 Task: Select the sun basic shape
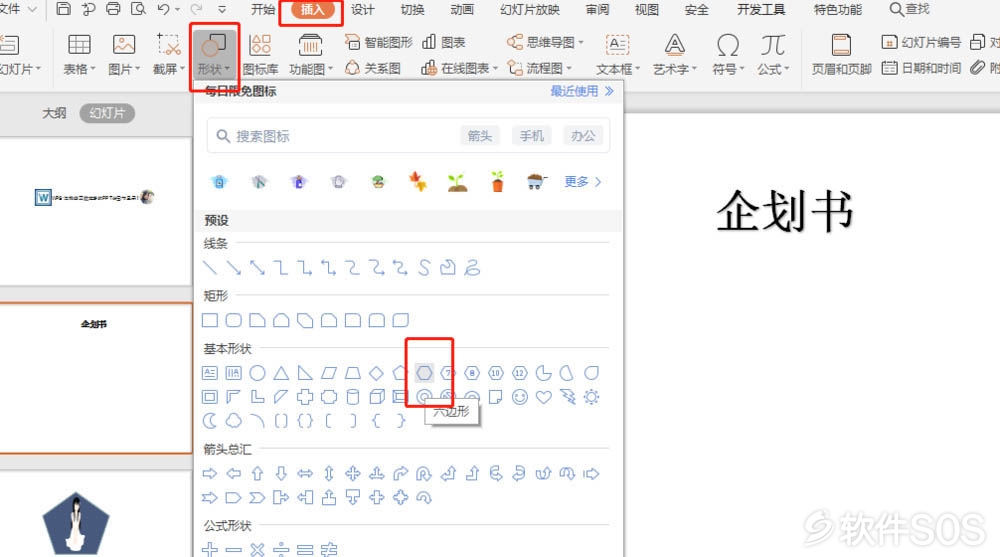pyautogui.click(x=591, y=397)
